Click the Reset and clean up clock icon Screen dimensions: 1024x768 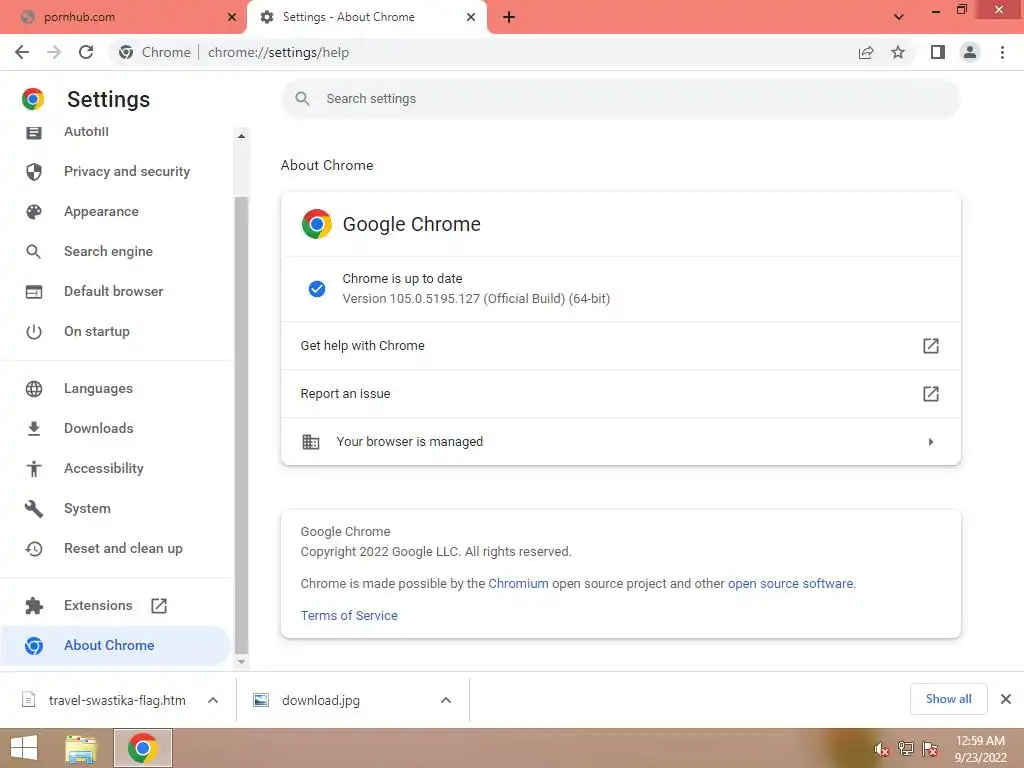(x=34, y=549)
